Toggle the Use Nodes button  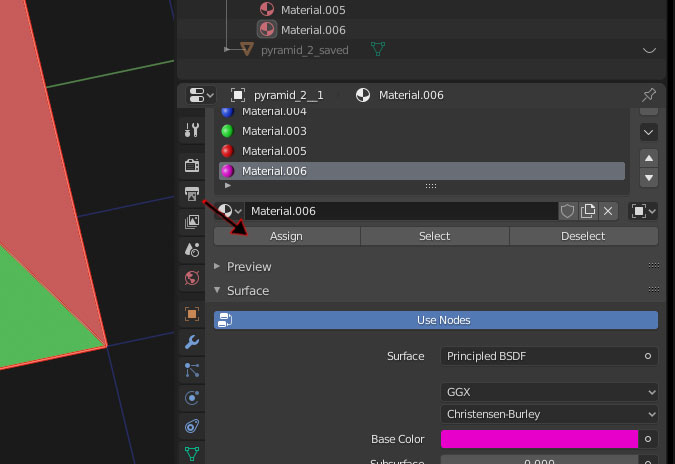coord(436,320)
